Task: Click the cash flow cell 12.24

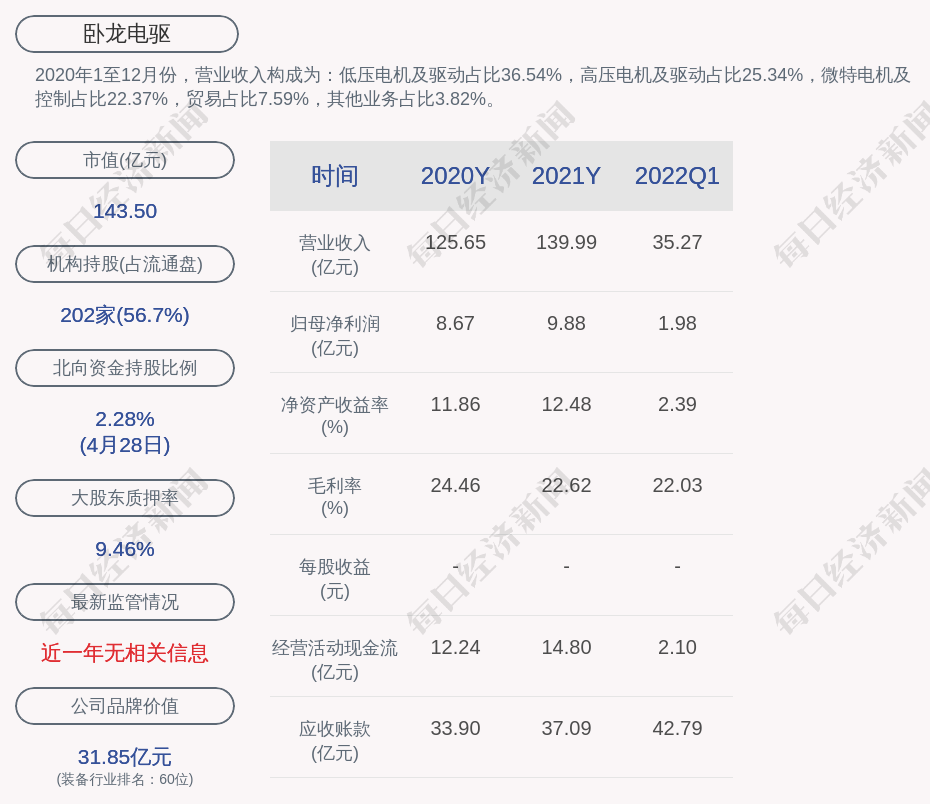Action: tap(455, 647)
